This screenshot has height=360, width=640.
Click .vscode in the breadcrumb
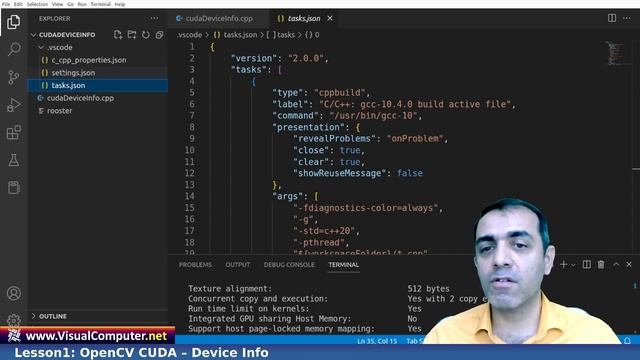189,35
